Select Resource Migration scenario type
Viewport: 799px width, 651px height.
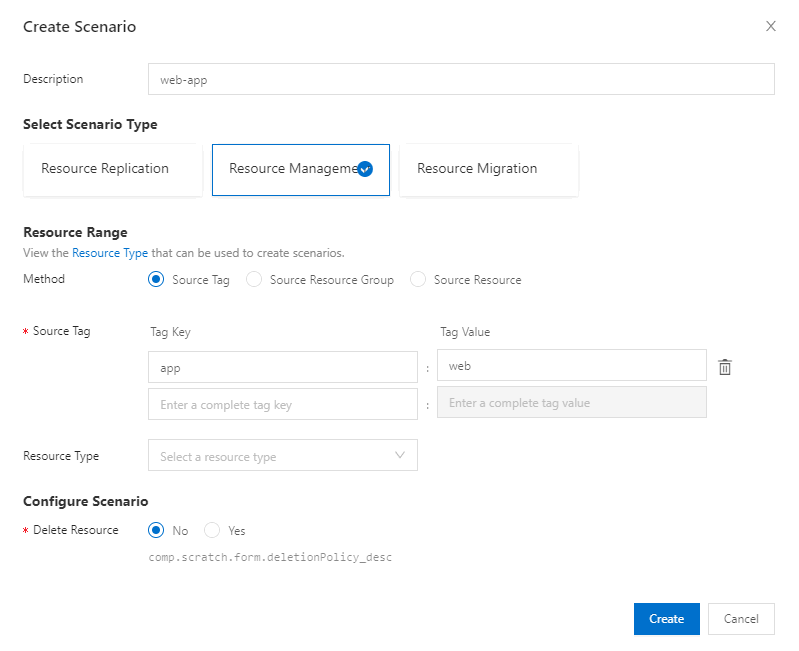489,170
